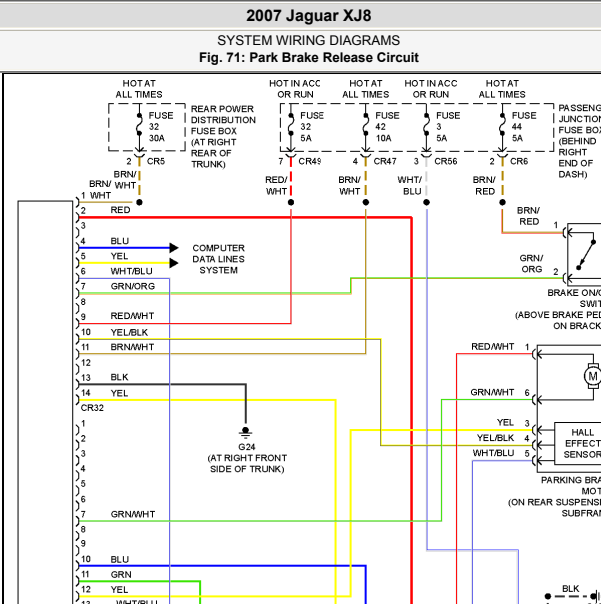Select the "FUSE 42 10A" label
The height and width of the screenshot is (604, 601).
click(x=387, y=127)
